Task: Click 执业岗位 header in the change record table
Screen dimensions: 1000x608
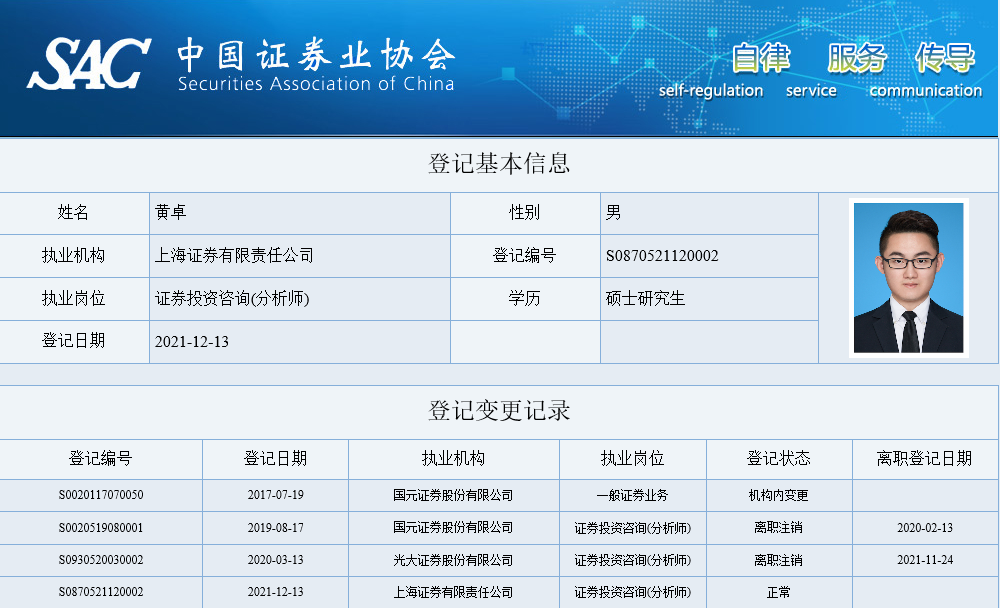Action: 633,459
